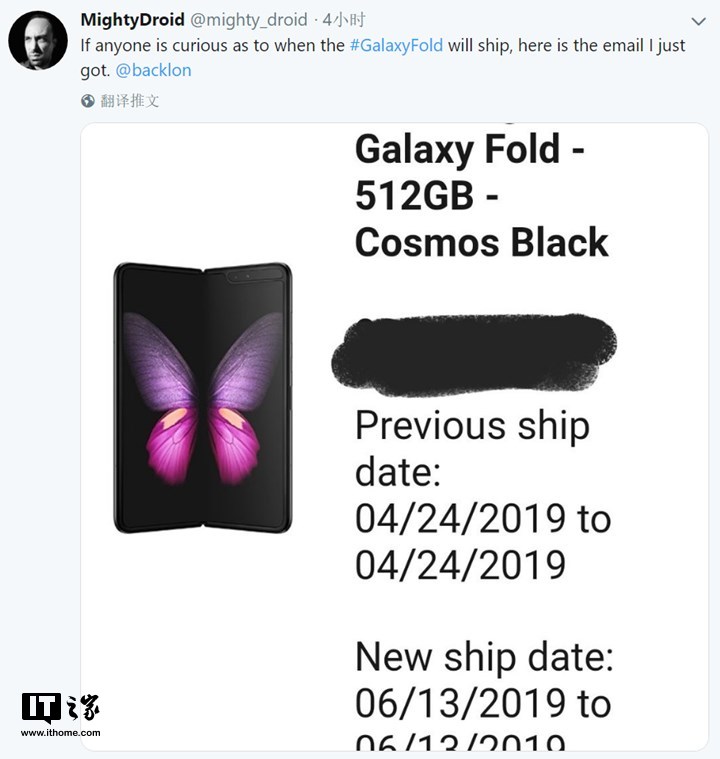Open the MightyDroid display name

click(x=130, y=20)
